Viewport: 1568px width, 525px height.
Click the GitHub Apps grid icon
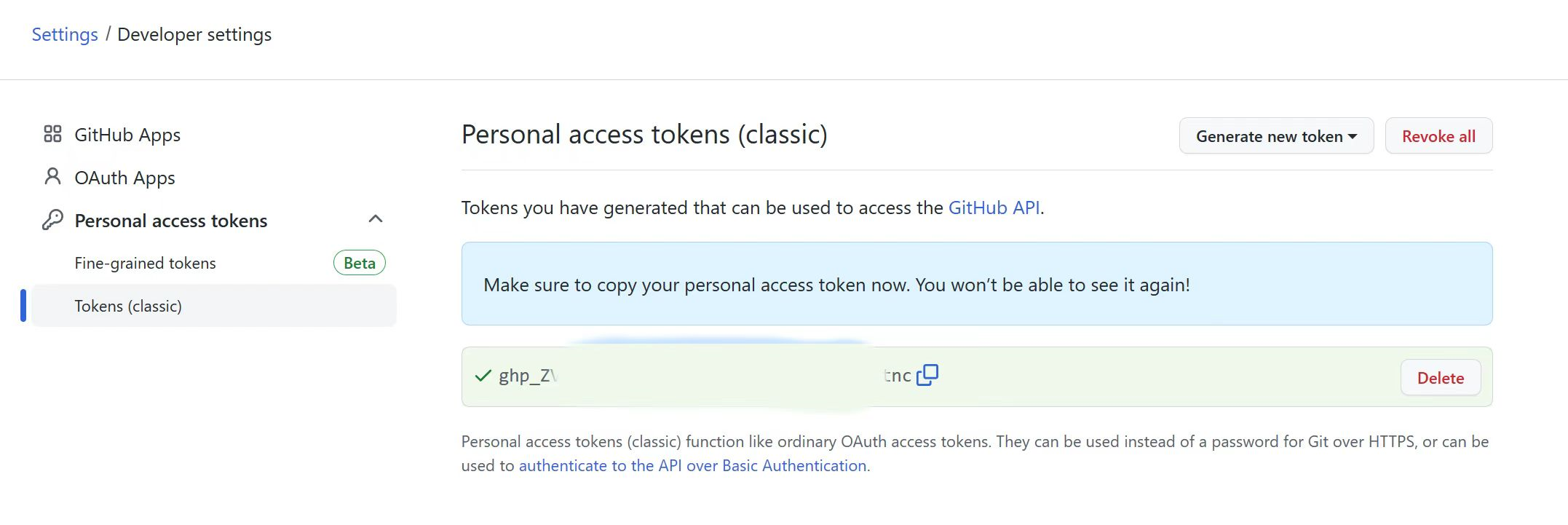click(52, 134)
